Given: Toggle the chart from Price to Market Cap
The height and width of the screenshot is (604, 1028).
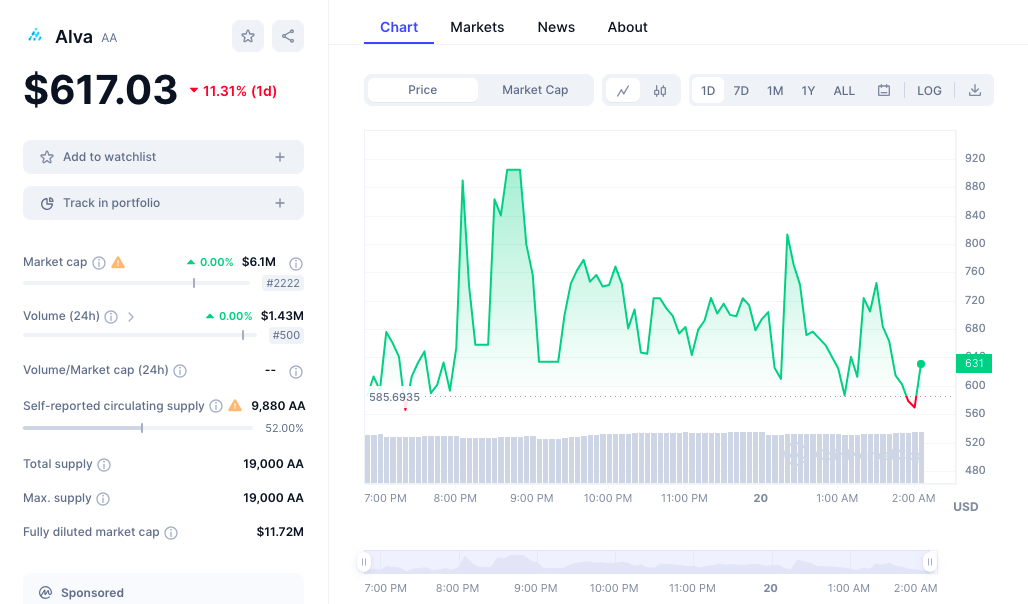Looking at the screenshot, I should click(x=535, y=89).
